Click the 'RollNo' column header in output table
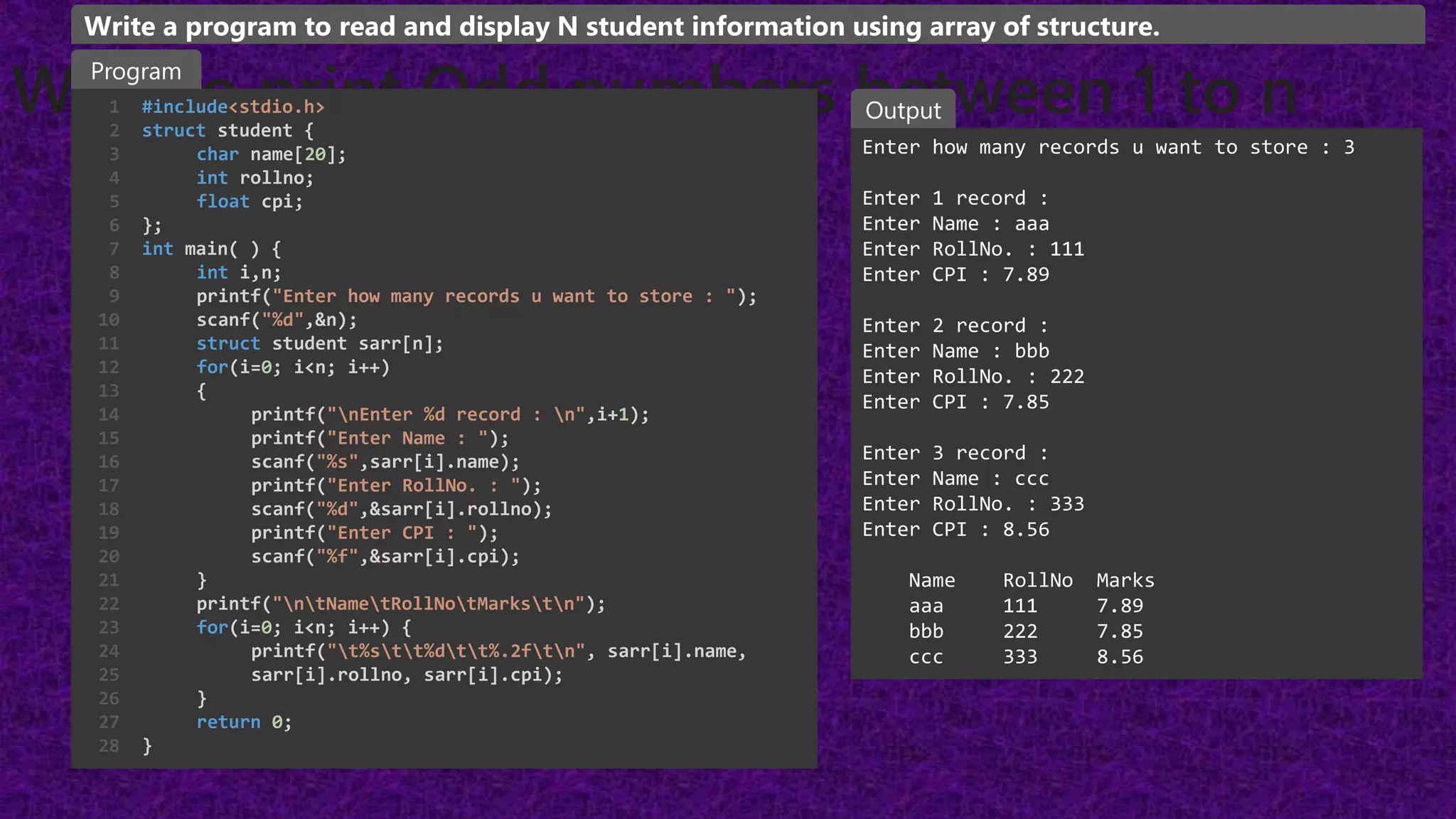The image size is (1456, 819). (x=1038, y=580)
